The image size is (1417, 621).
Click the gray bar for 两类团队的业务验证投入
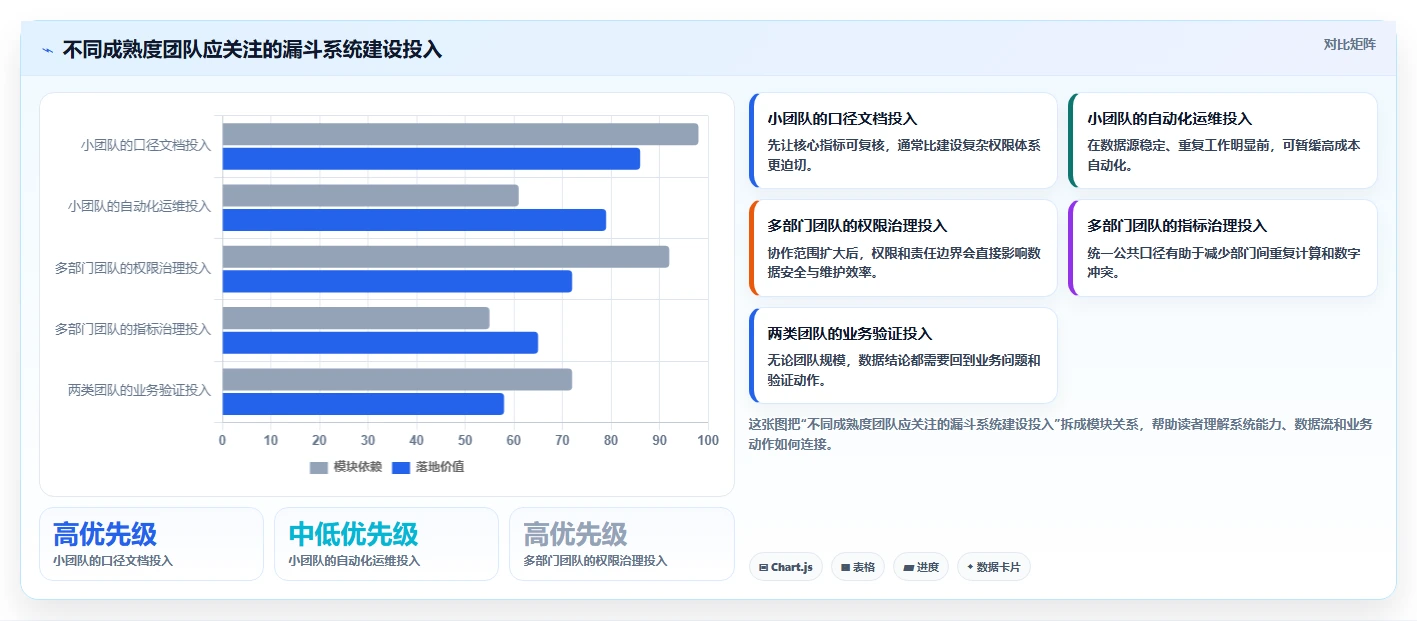click(x=397, y=379)
